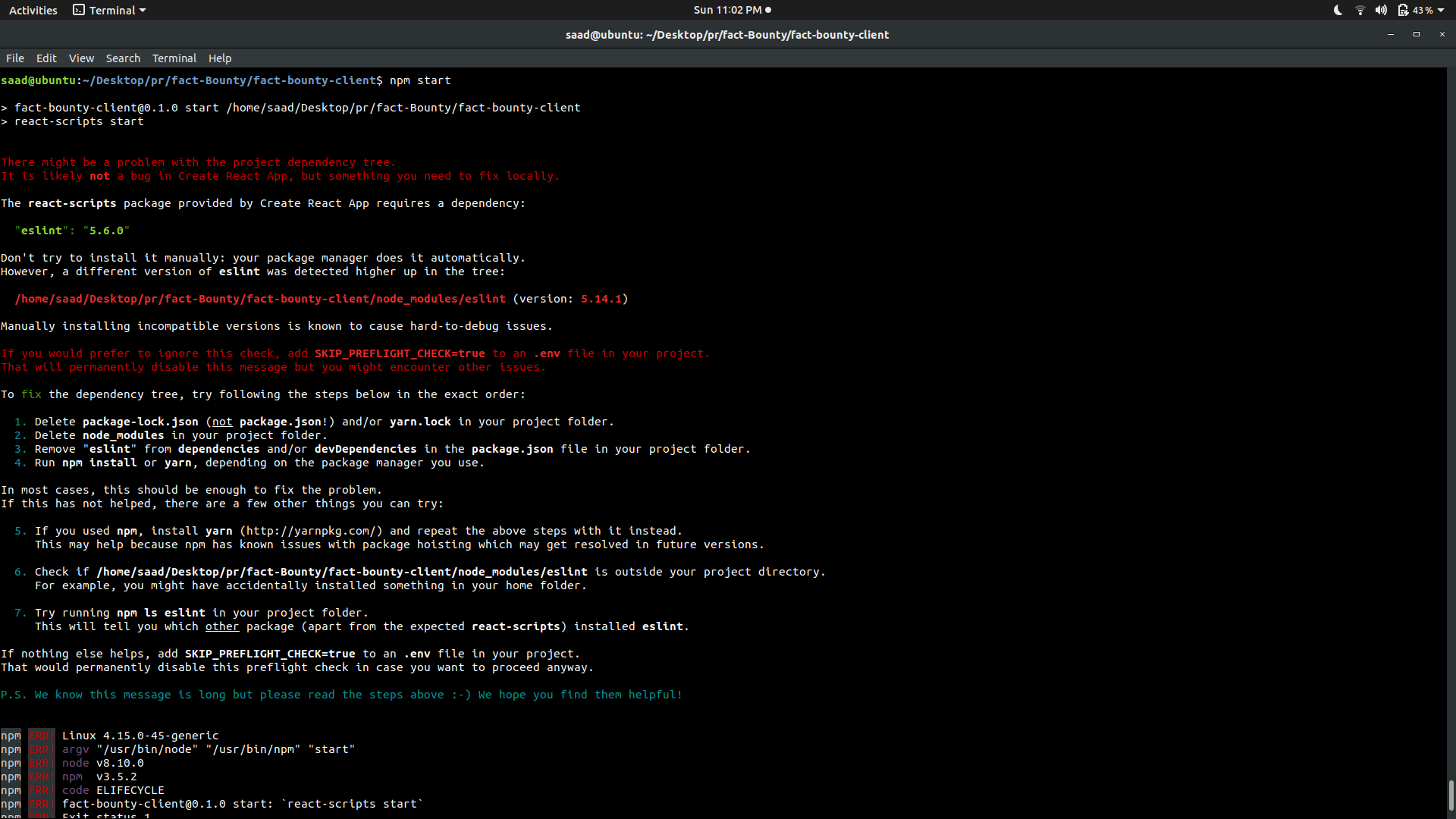
Task: Expand the system status menu chevron
Action: point(1440,10)
